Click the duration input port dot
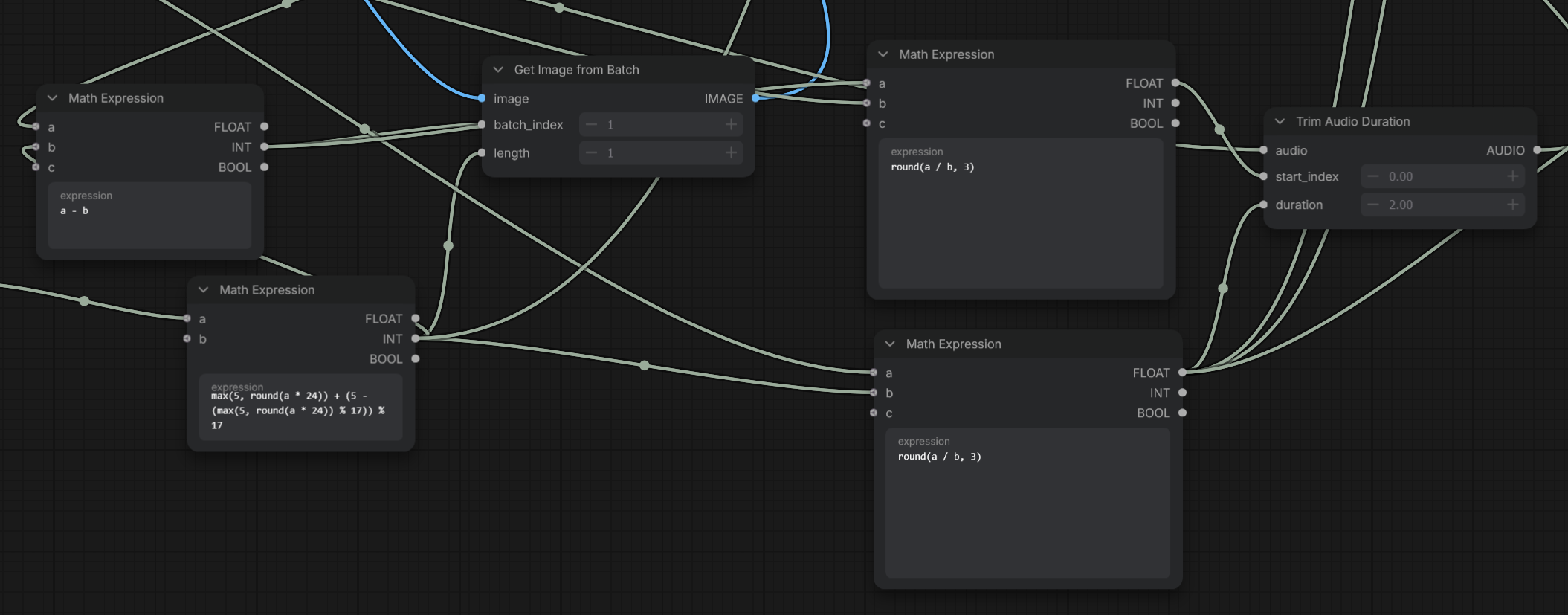Screen dimensions: 1568x615 (1263, 205)
